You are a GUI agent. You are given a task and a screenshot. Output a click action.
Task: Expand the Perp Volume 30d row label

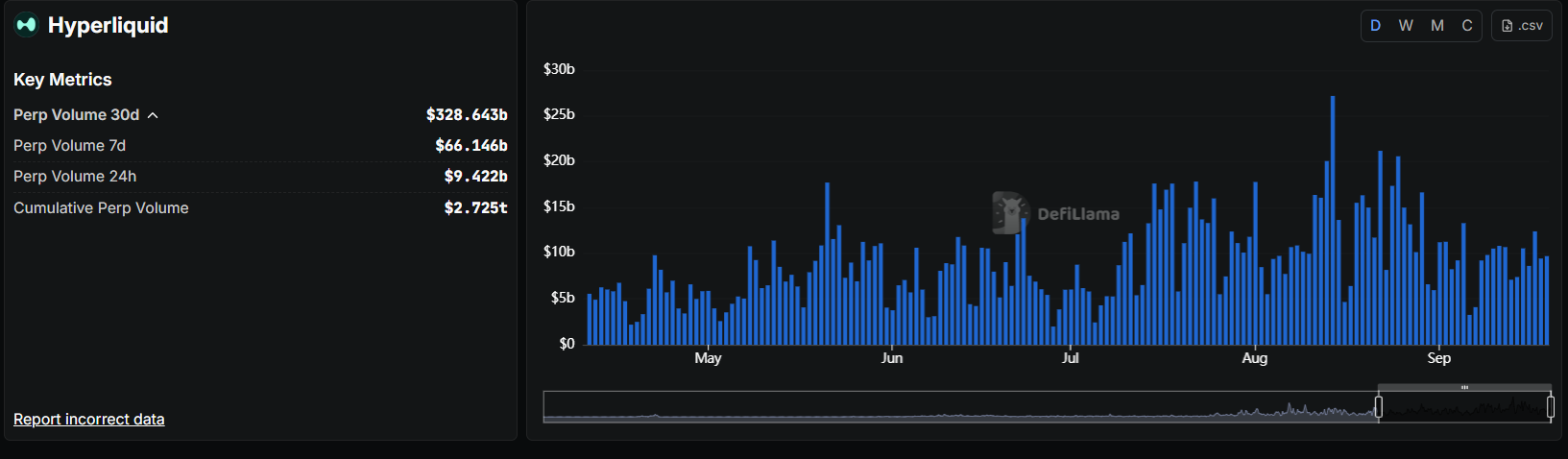pos(76,115)
